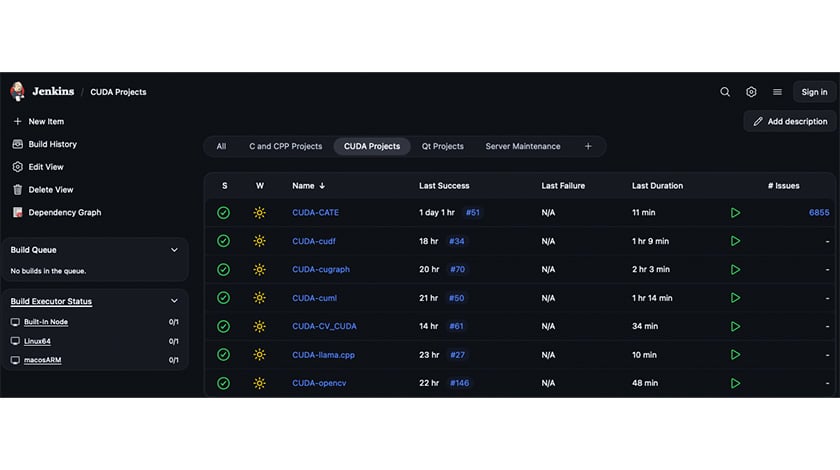Viewport: 840px width, 470px height.
Task: Click success status icon of CUDA-cugraph
Action: (x=223, y=269)
